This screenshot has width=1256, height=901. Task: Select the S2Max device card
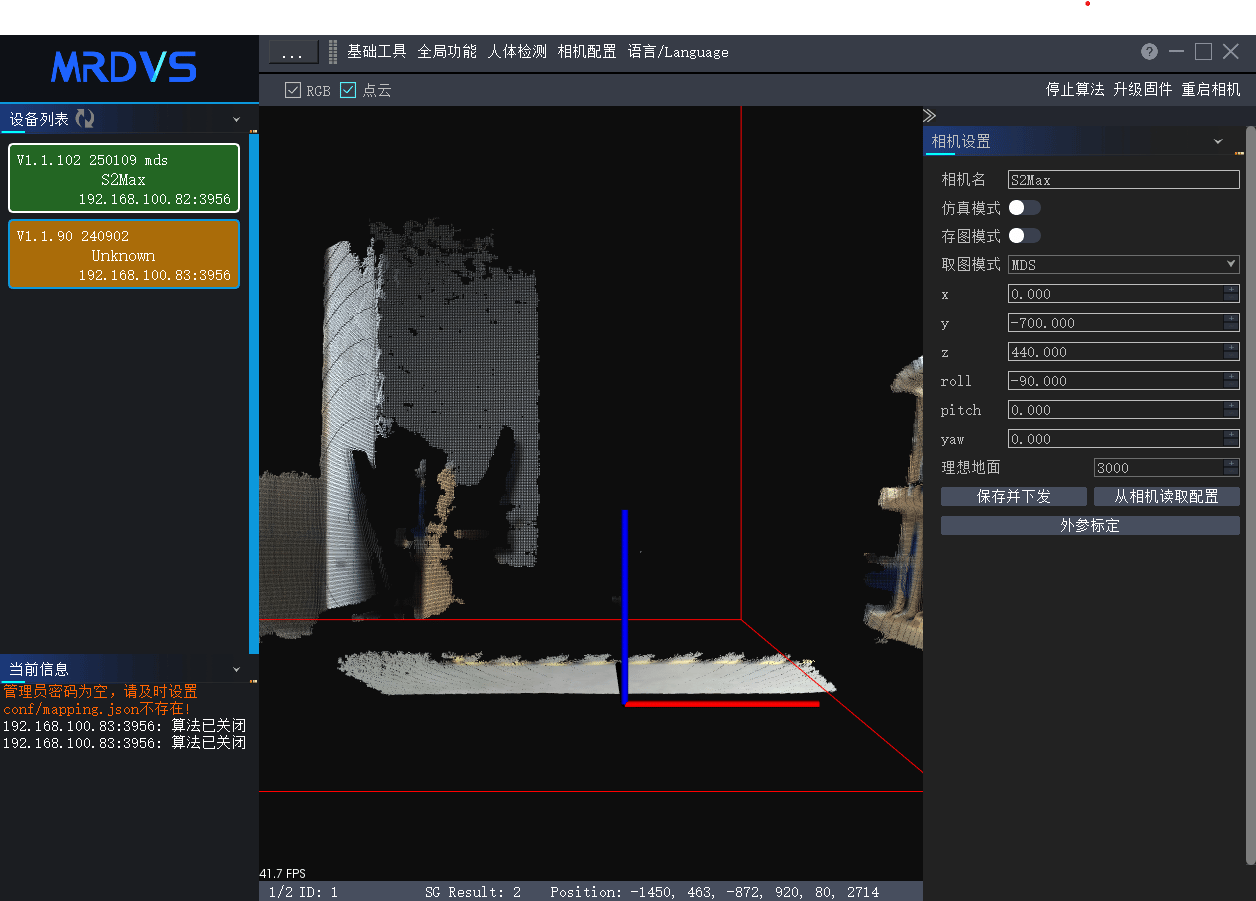124,179
